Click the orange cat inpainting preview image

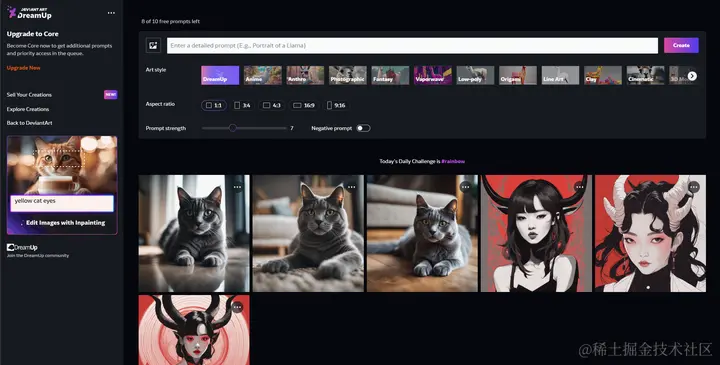tap(62, 165)
